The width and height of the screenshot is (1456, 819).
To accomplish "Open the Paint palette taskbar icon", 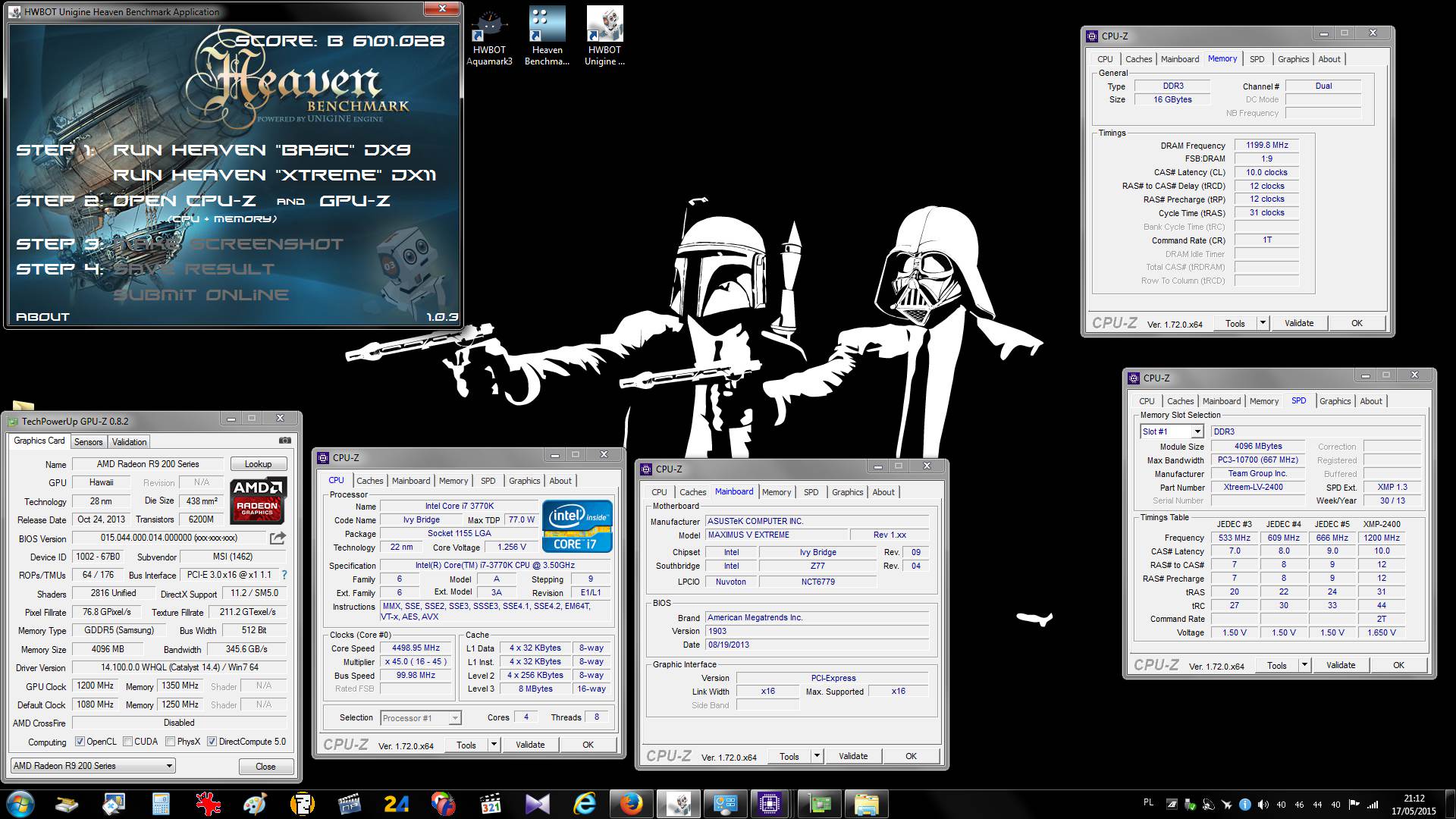I will 255,804.
